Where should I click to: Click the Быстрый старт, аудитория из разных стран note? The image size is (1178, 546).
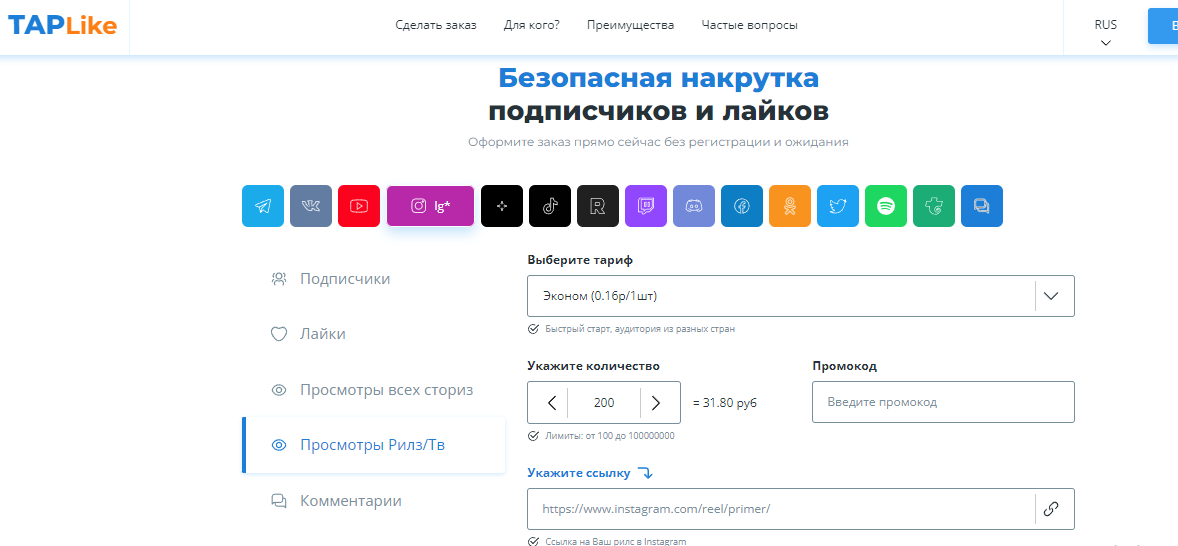[639, 329]
